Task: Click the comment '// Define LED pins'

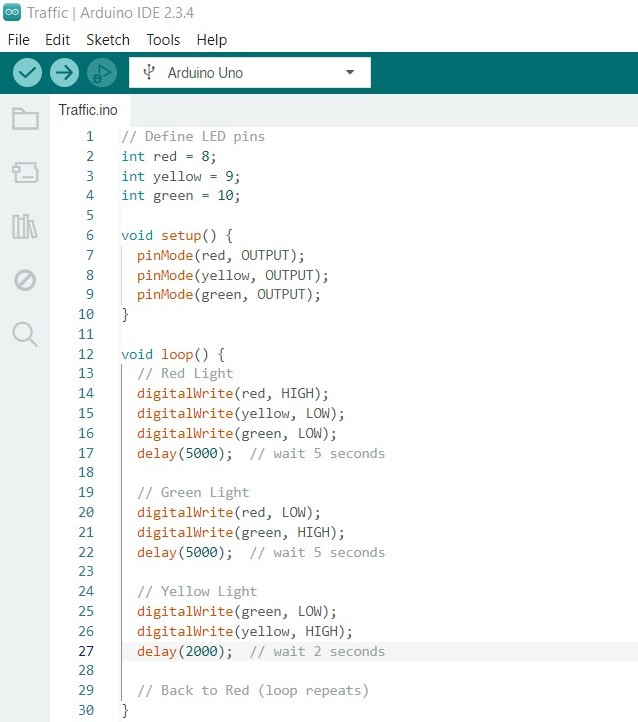Action: point(193,136)
